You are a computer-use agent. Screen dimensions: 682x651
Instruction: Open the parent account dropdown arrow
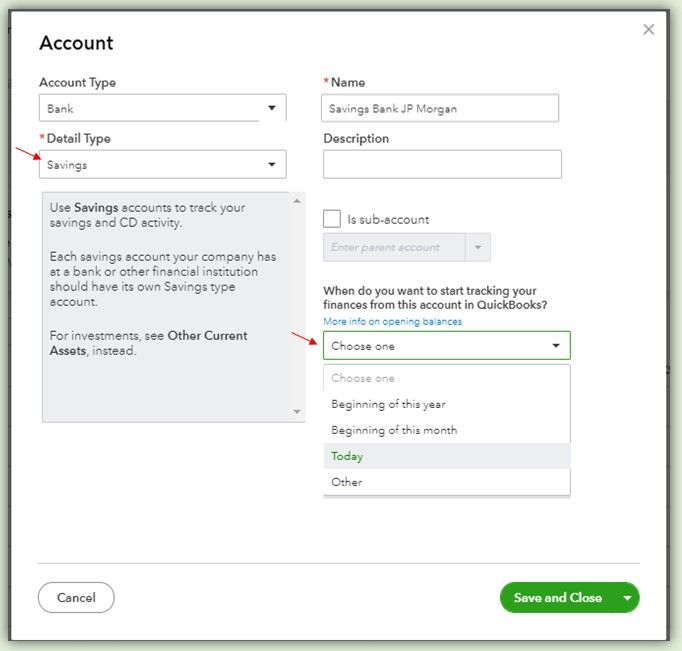[x=478, y=247]
